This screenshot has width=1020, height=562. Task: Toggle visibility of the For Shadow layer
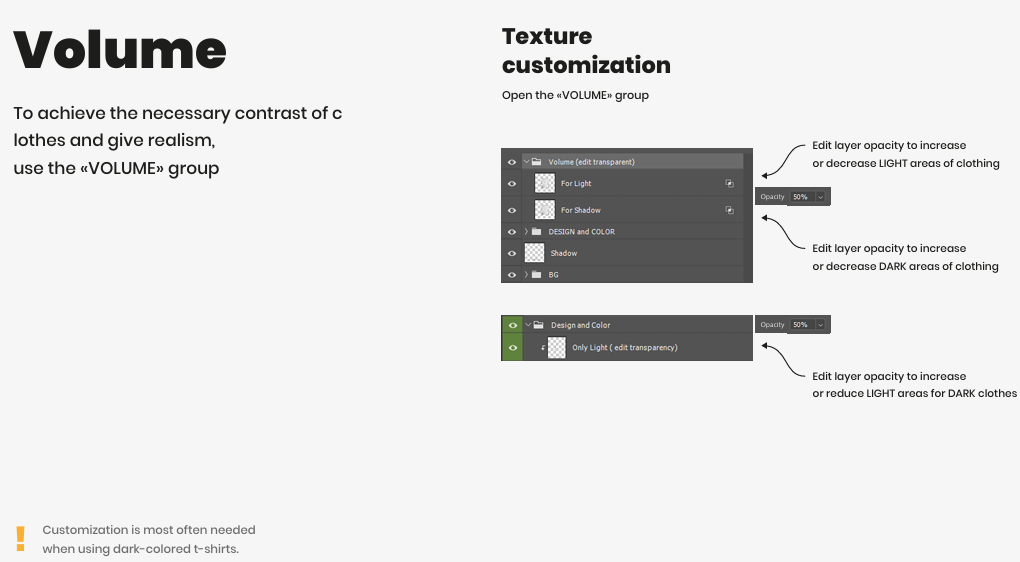(512, 210)
